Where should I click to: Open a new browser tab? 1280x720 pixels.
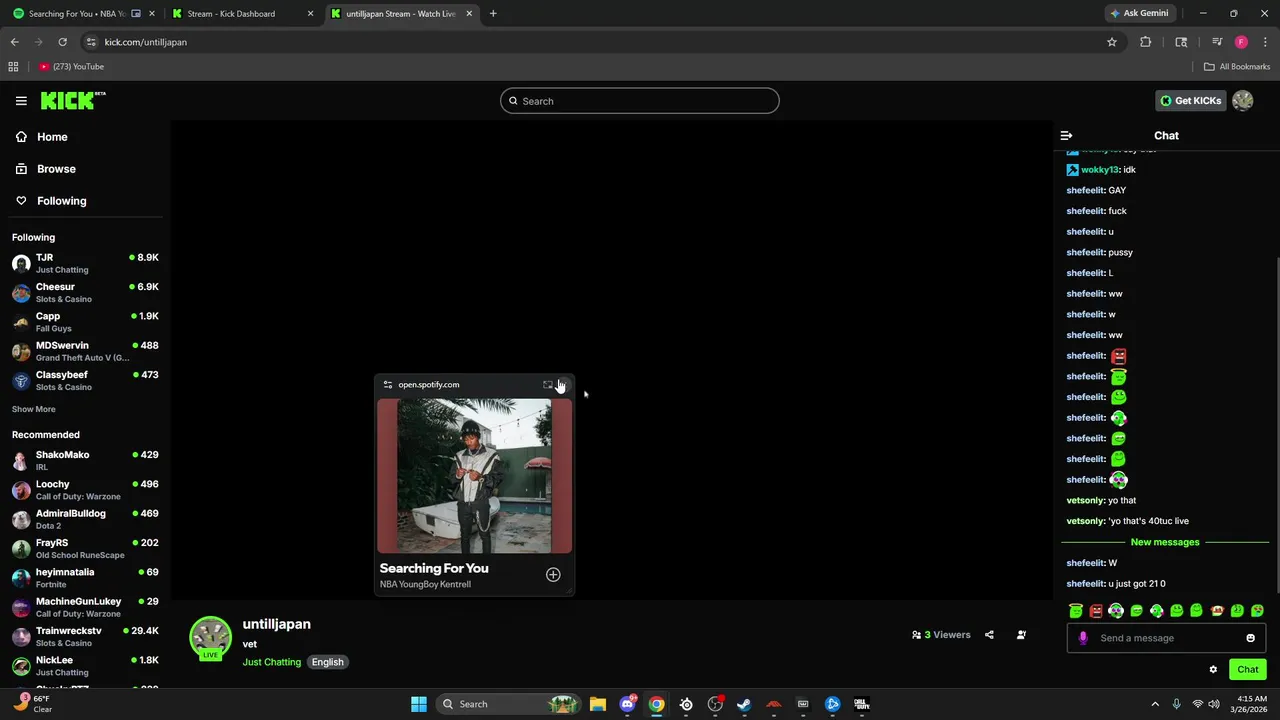[x=493, y=14]
